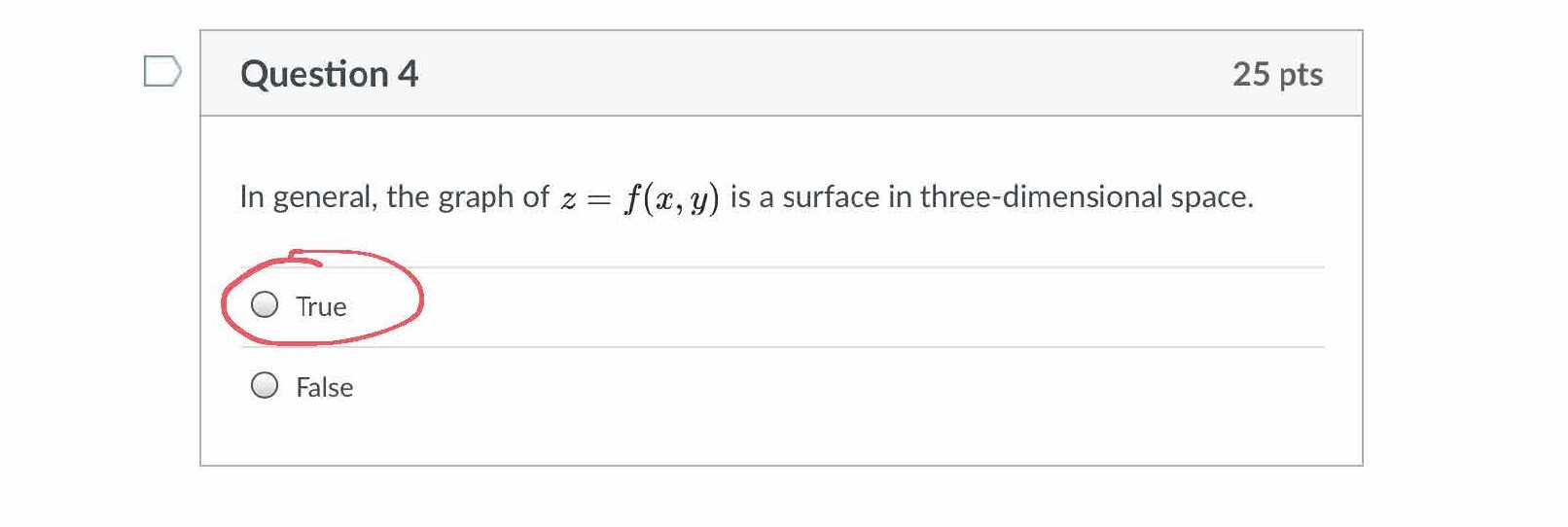Flag Question 4 with the flag icon
The height and width of the screenshot is (527, 1568).
pos(161,71)
